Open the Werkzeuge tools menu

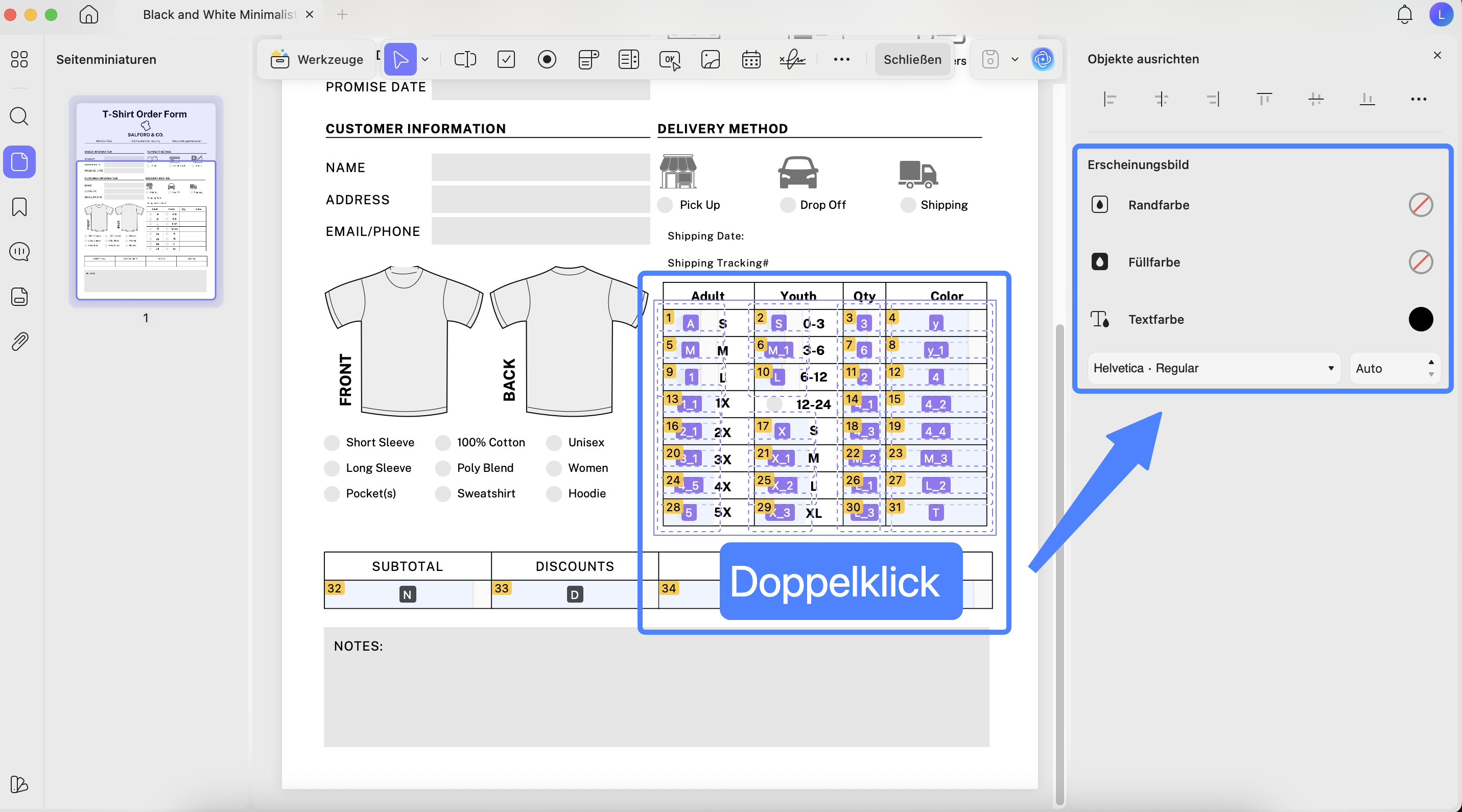[x=318, y=60]
